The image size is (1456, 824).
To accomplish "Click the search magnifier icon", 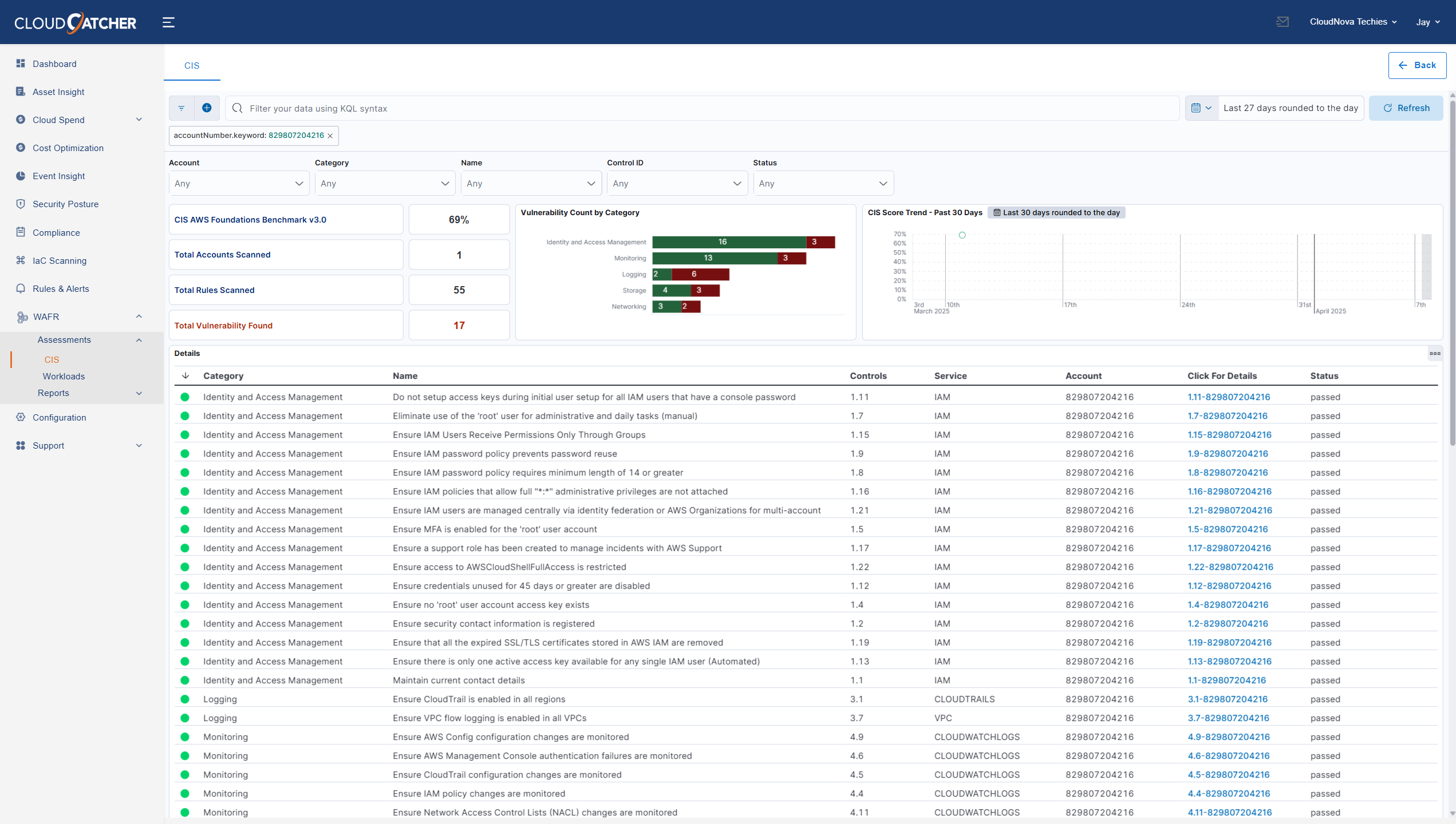I will [x=237, y=108].
